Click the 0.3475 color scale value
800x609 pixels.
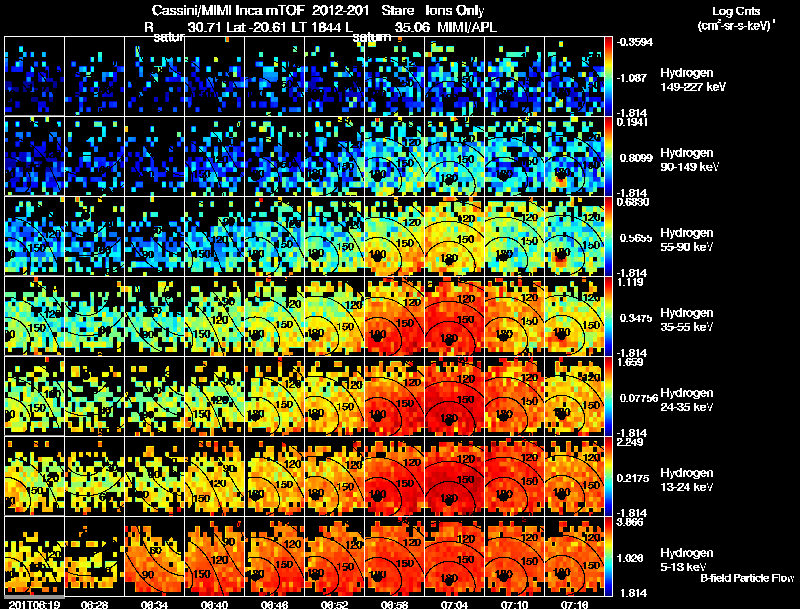[x=636, y=318]
